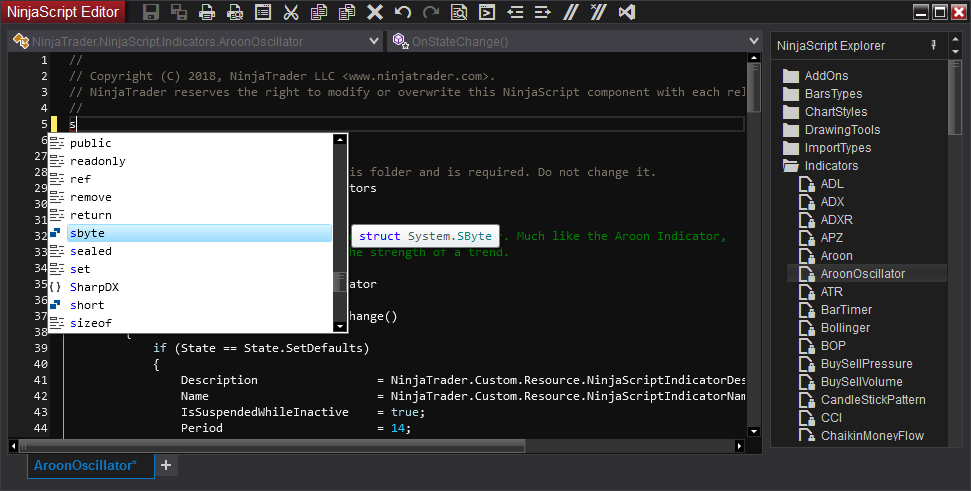Viewport: 971px width, 491px height.
Task: Click the Uncomment Selection icon
Action: (599, 12)
